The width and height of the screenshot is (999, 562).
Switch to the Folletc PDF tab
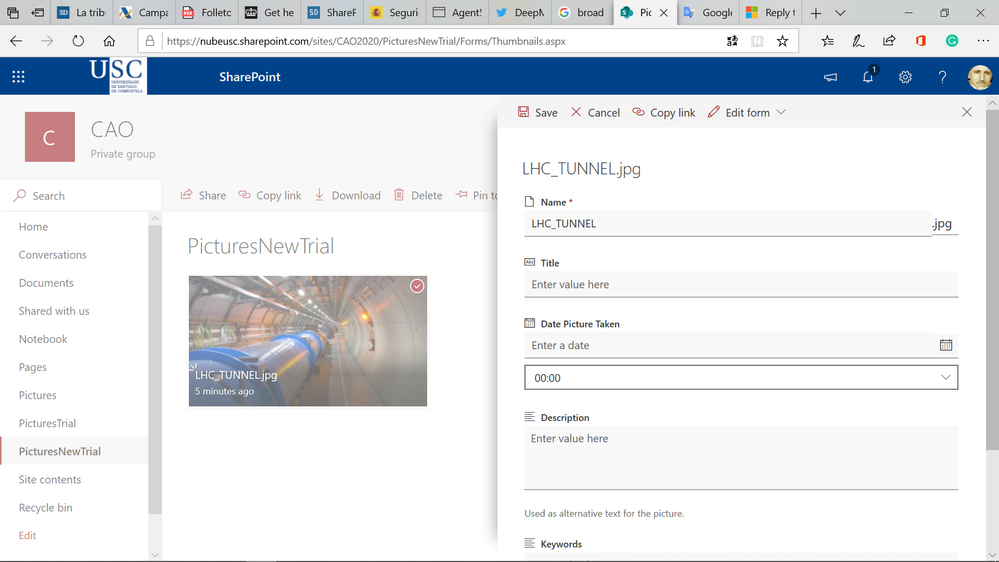[x=206, y=12]
